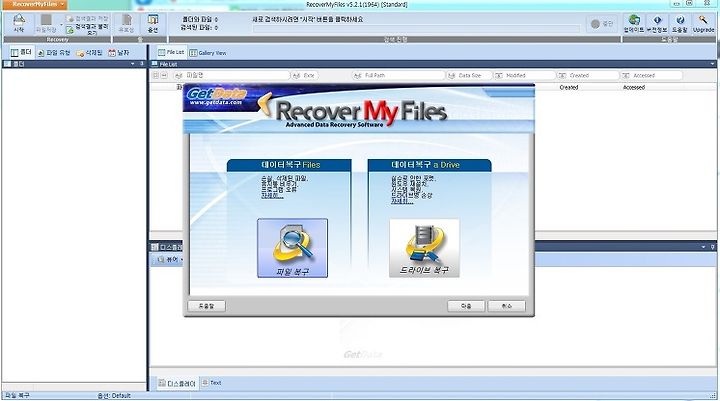Switch to the 삭제됨 (Deleted) tab
This screenshot has height=401, width=720.
point(90,53)
